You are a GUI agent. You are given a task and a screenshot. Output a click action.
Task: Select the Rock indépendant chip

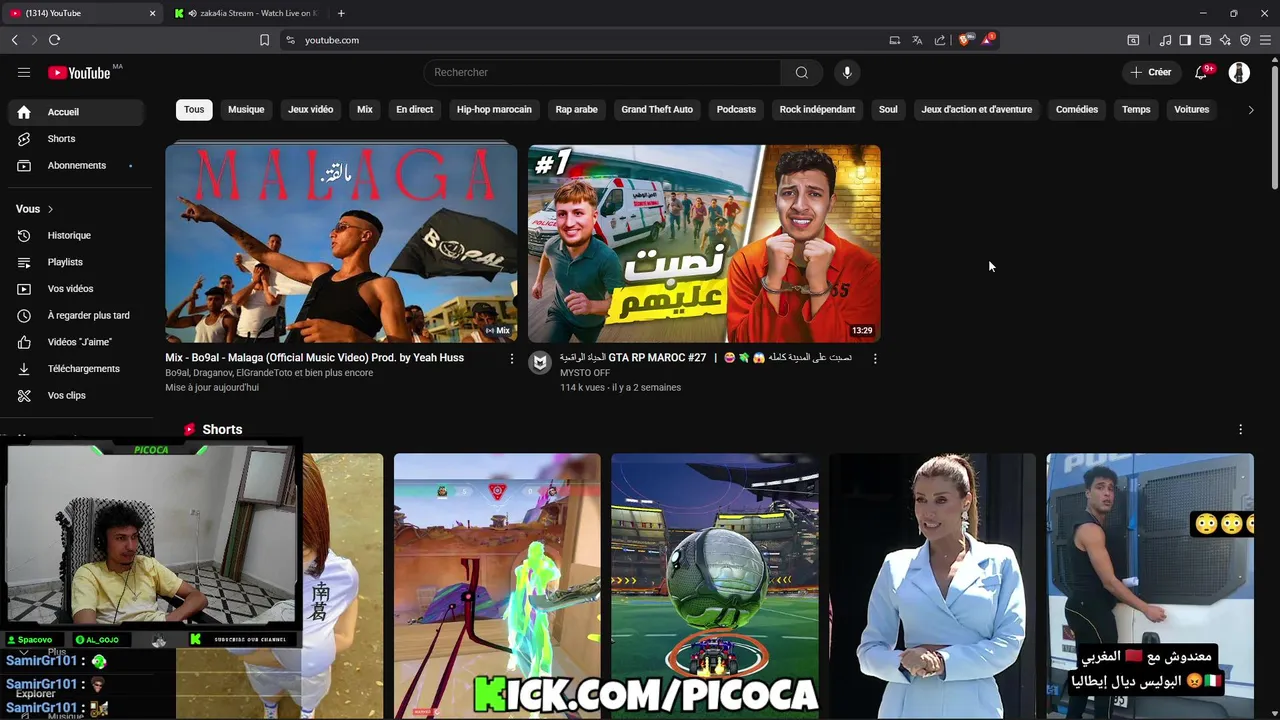point(817,109)
